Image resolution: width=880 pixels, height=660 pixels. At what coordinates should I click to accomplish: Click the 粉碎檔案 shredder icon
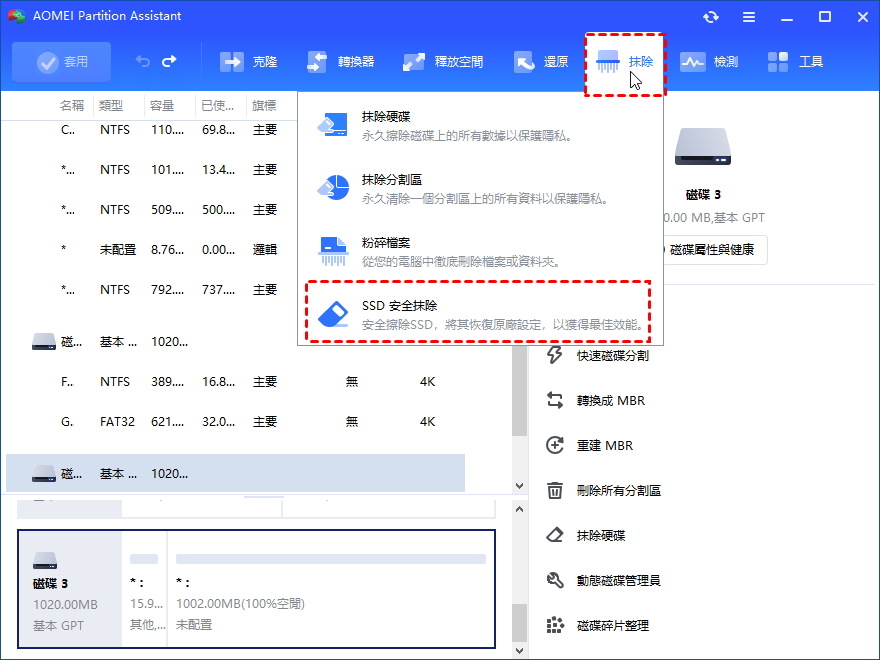333,251
